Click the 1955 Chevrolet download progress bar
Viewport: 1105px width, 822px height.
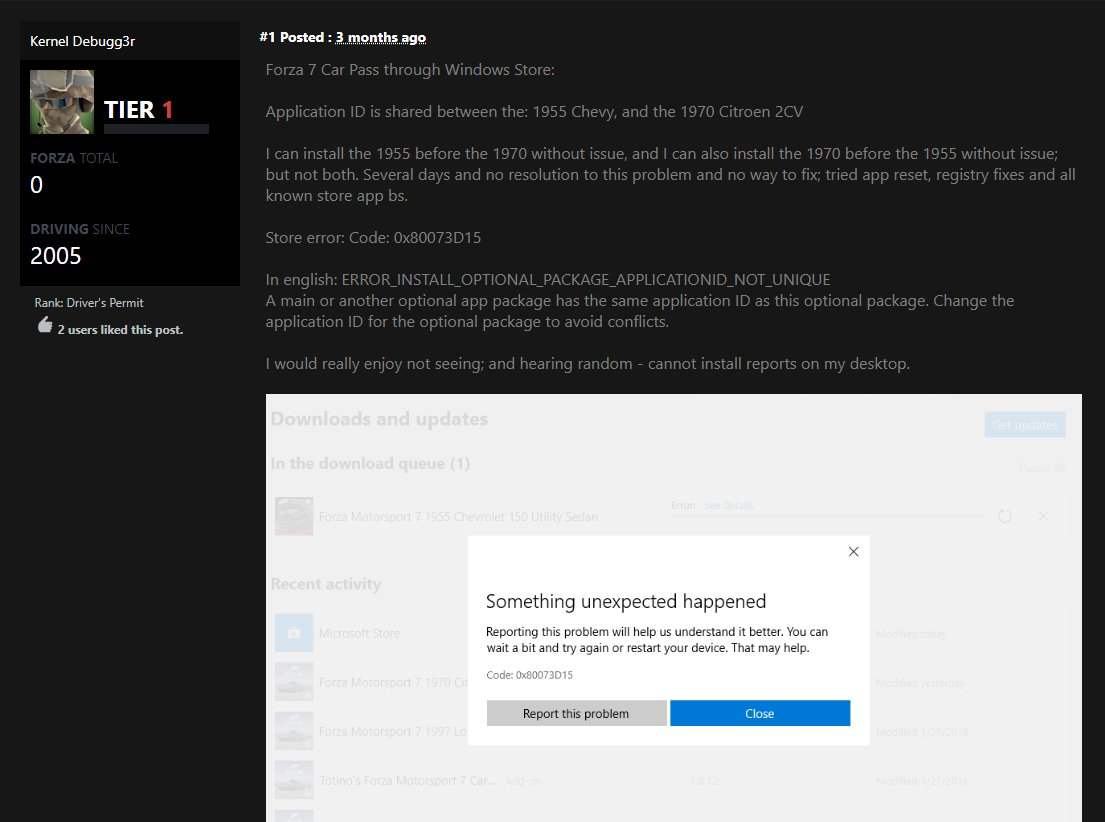(828, 517)
